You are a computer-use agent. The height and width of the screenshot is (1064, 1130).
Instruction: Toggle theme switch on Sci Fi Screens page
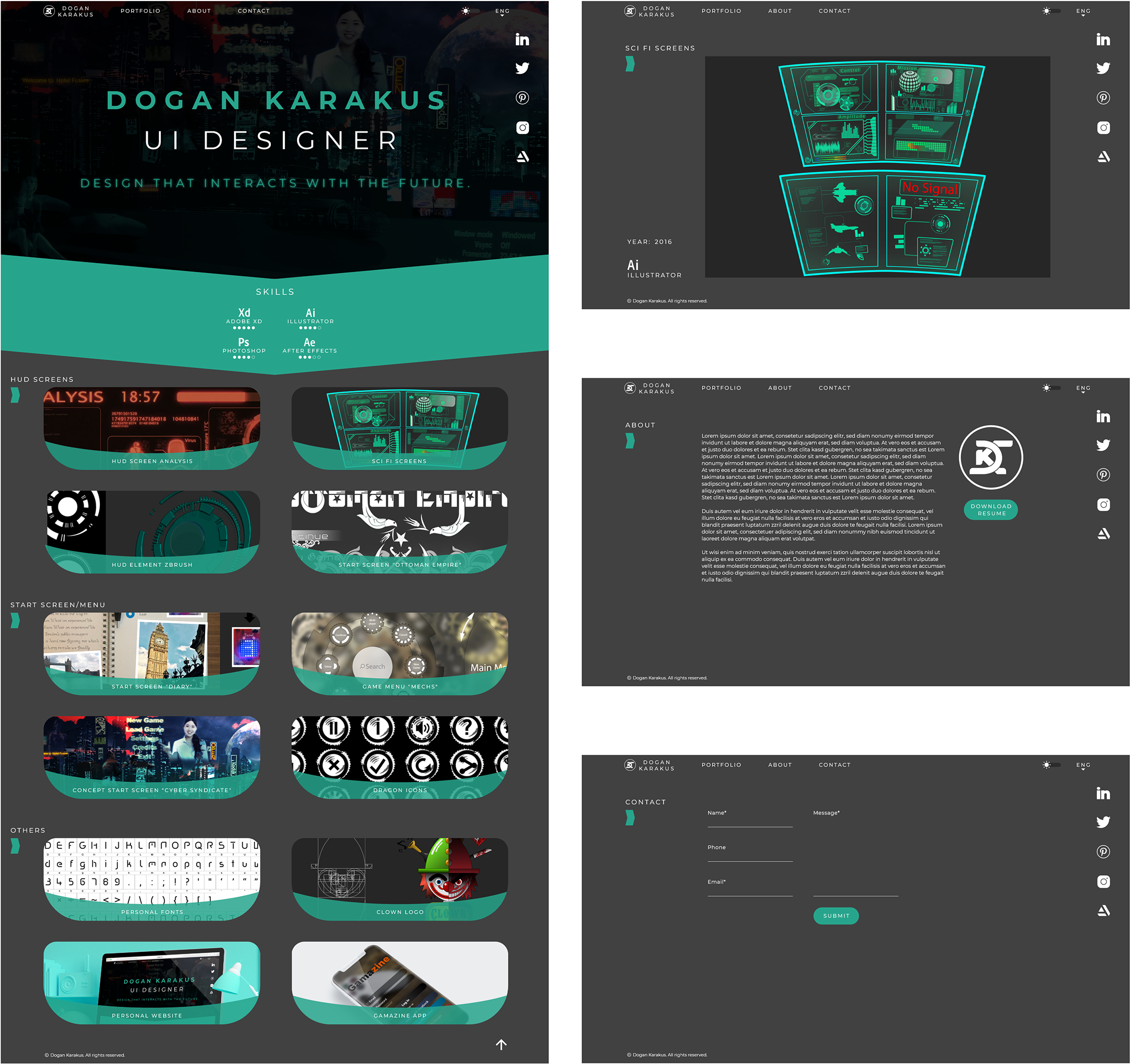[x=1051, y=11]
